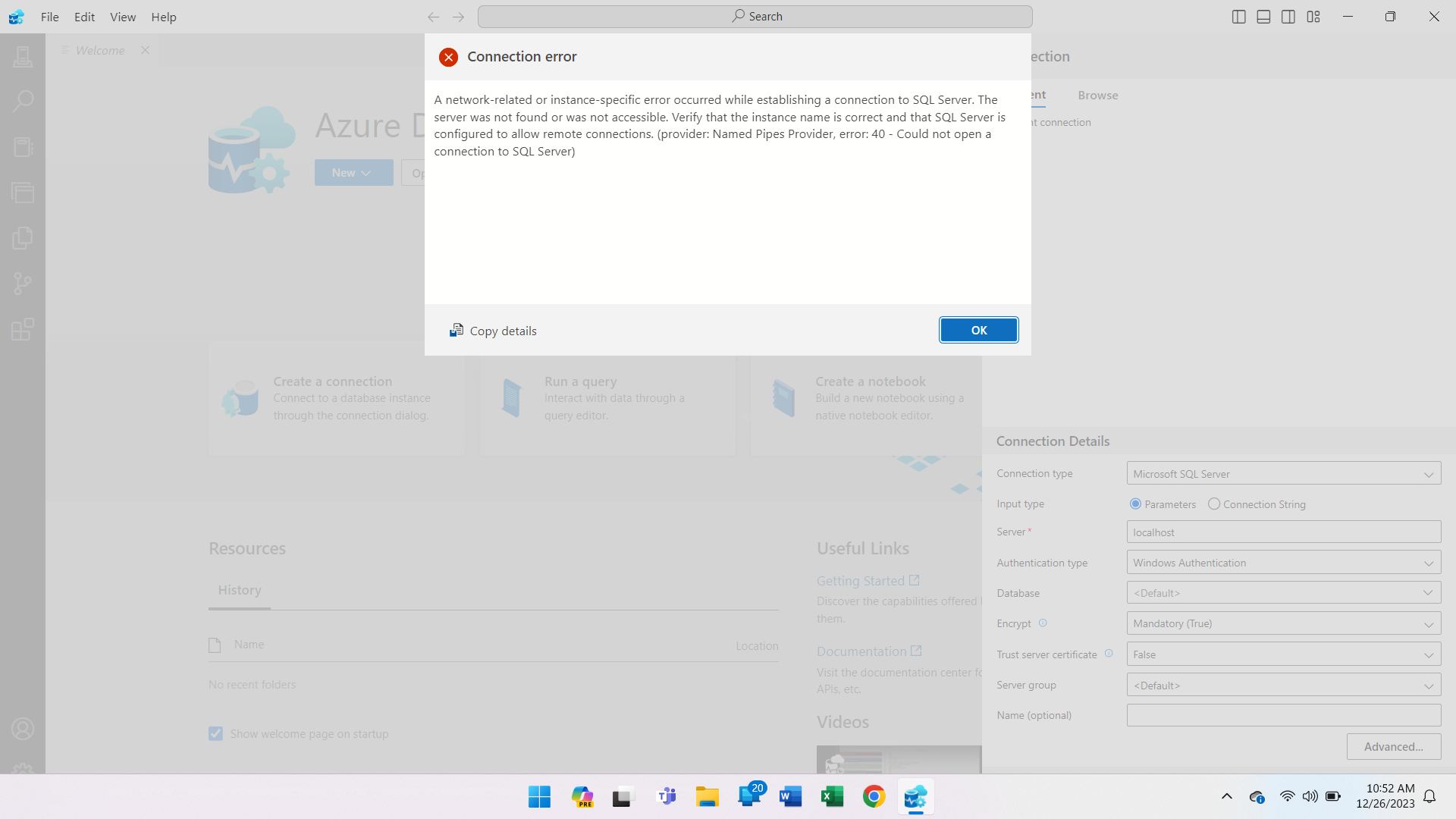Click the Server input field with localhost
This screenshot has width=1456, height=819.
pyautogui.click(x=1284, y=532)
